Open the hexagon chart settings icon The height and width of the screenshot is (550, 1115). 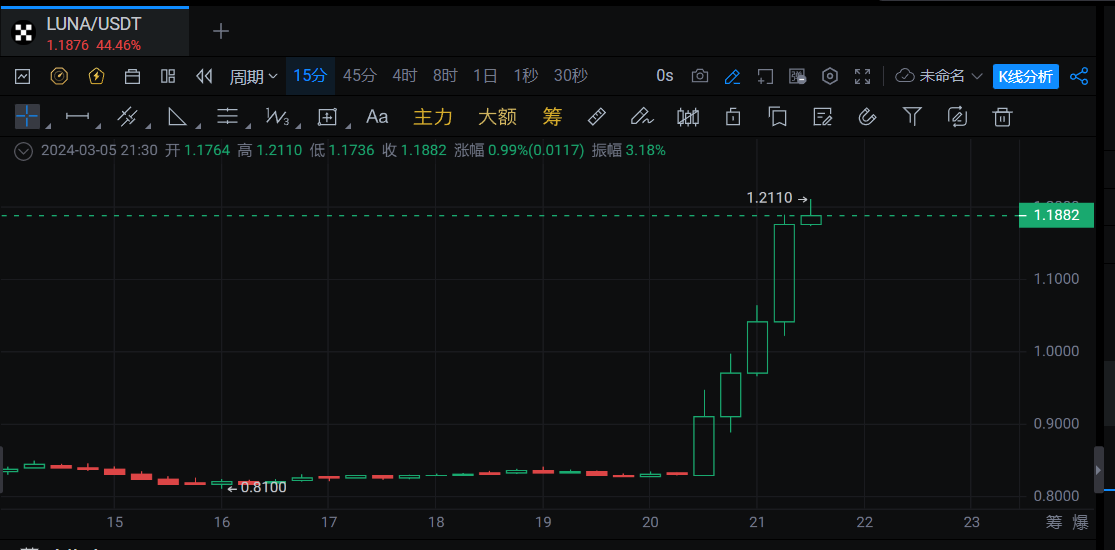(830, 76)
